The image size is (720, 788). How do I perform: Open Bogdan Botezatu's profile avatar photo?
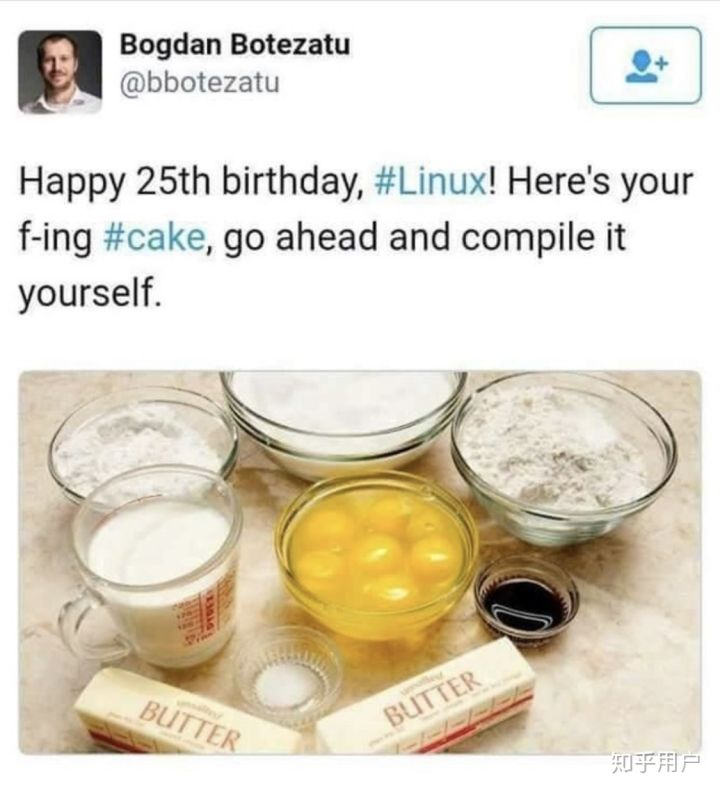60,72
